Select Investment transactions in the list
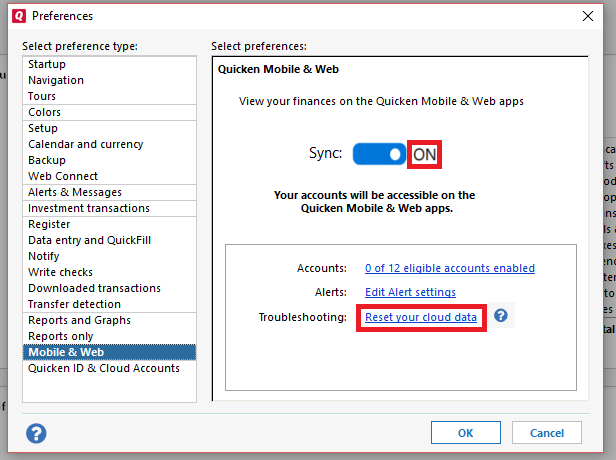Image resolution: width=616 pixels, height=460 pixels. point(109,208)
